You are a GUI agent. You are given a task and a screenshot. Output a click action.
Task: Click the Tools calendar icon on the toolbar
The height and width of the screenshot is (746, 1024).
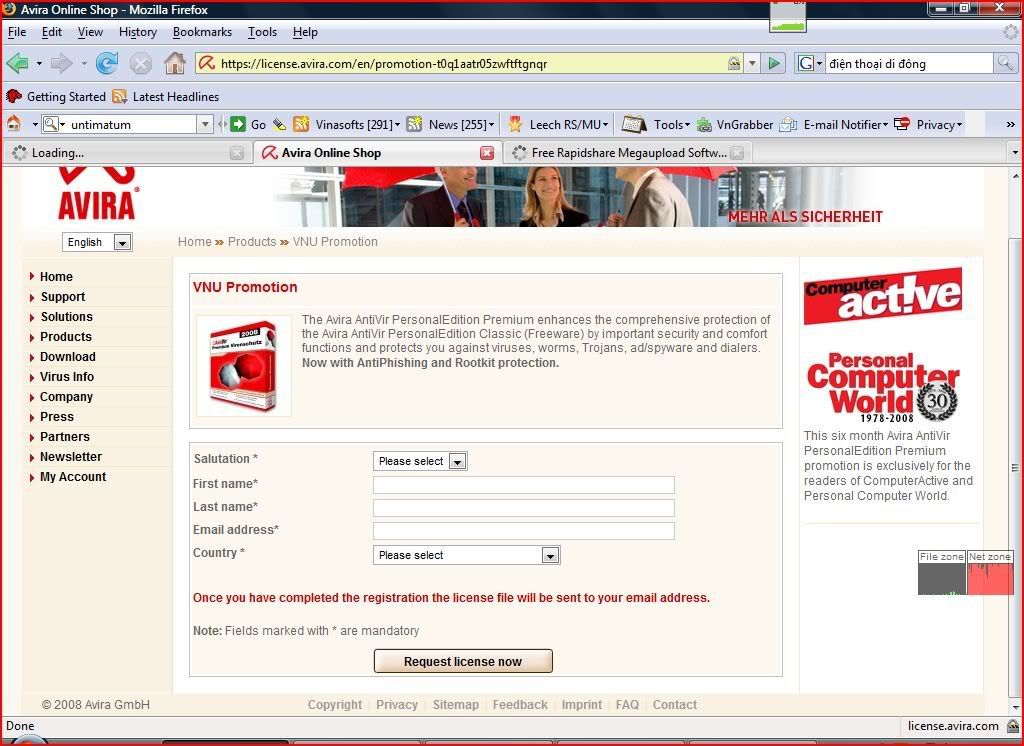tap(633, 123)
